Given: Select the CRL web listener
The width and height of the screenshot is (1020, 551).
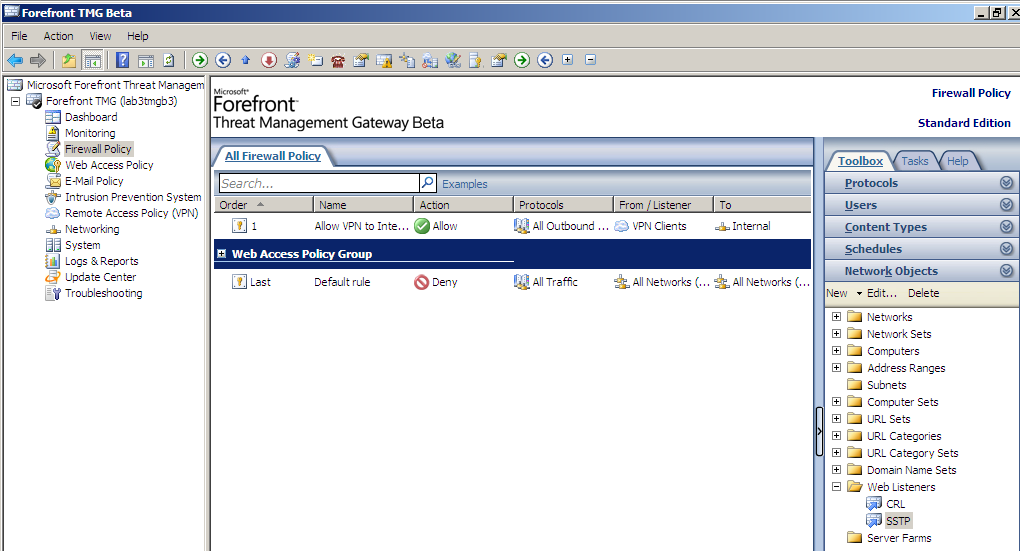Looking at the screenshot, I should tap(895, 504).
